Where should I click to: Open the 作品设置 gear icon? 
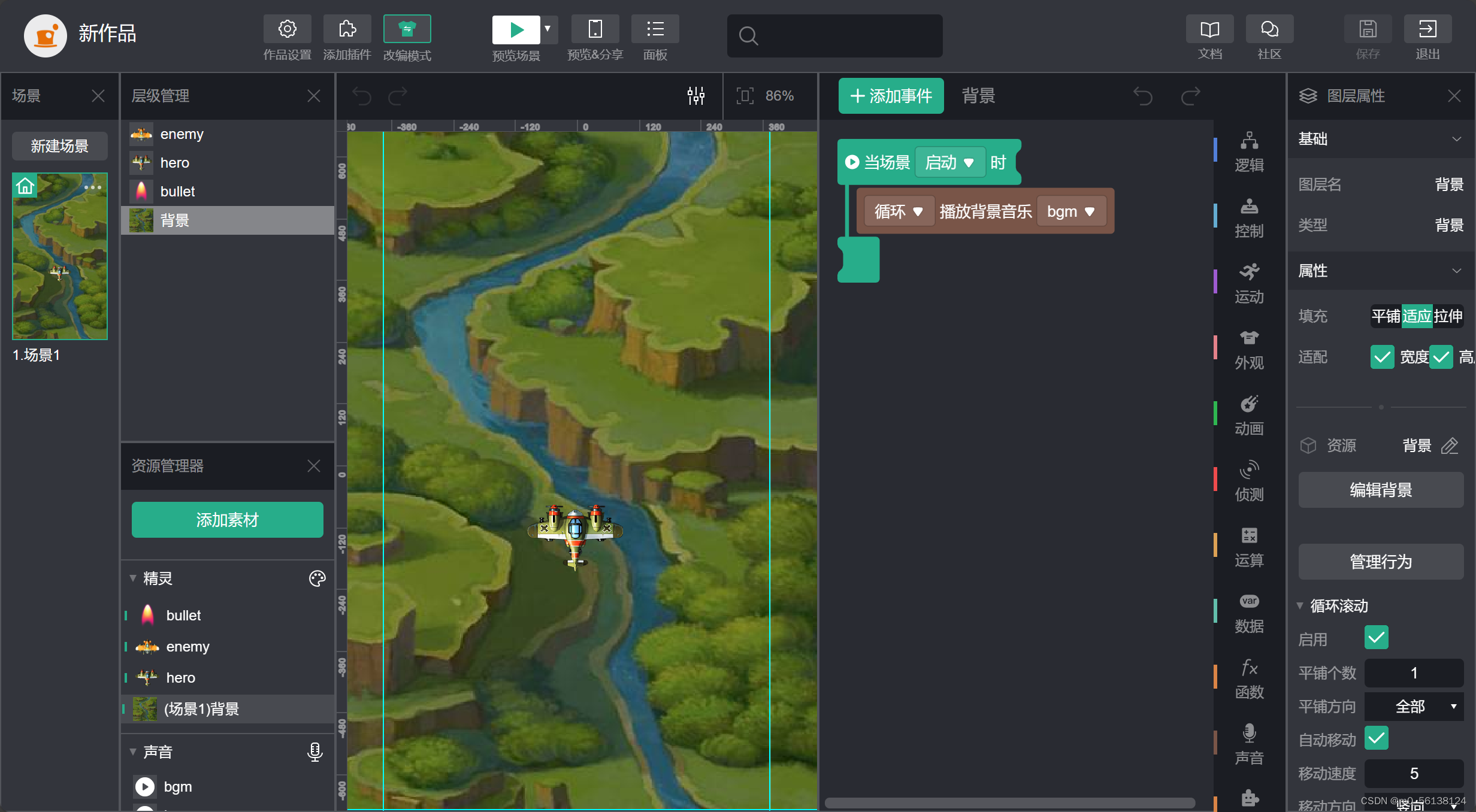point(287,29)
